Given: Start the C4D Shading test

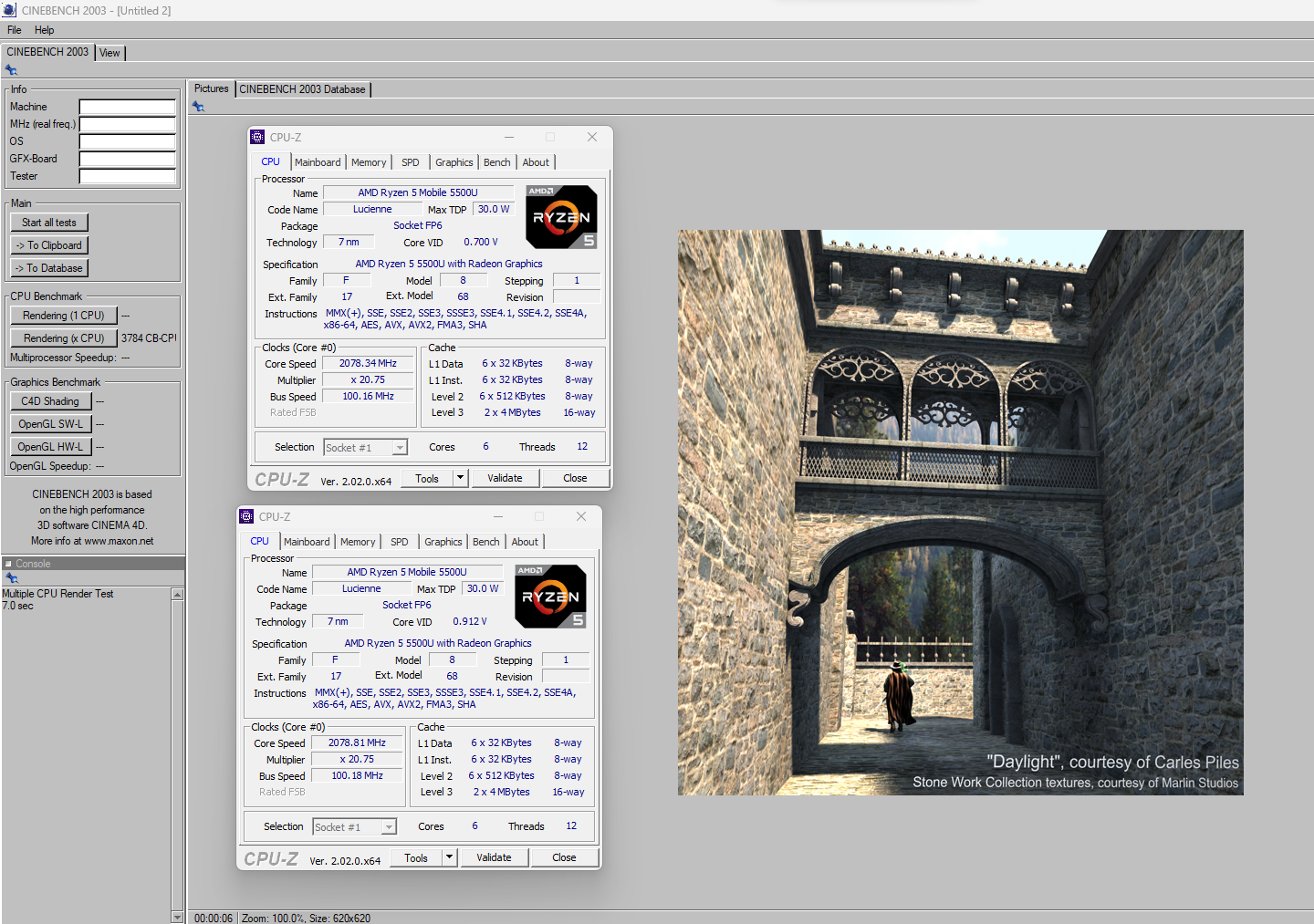Looking at the screenshot, I should (50, 401).
